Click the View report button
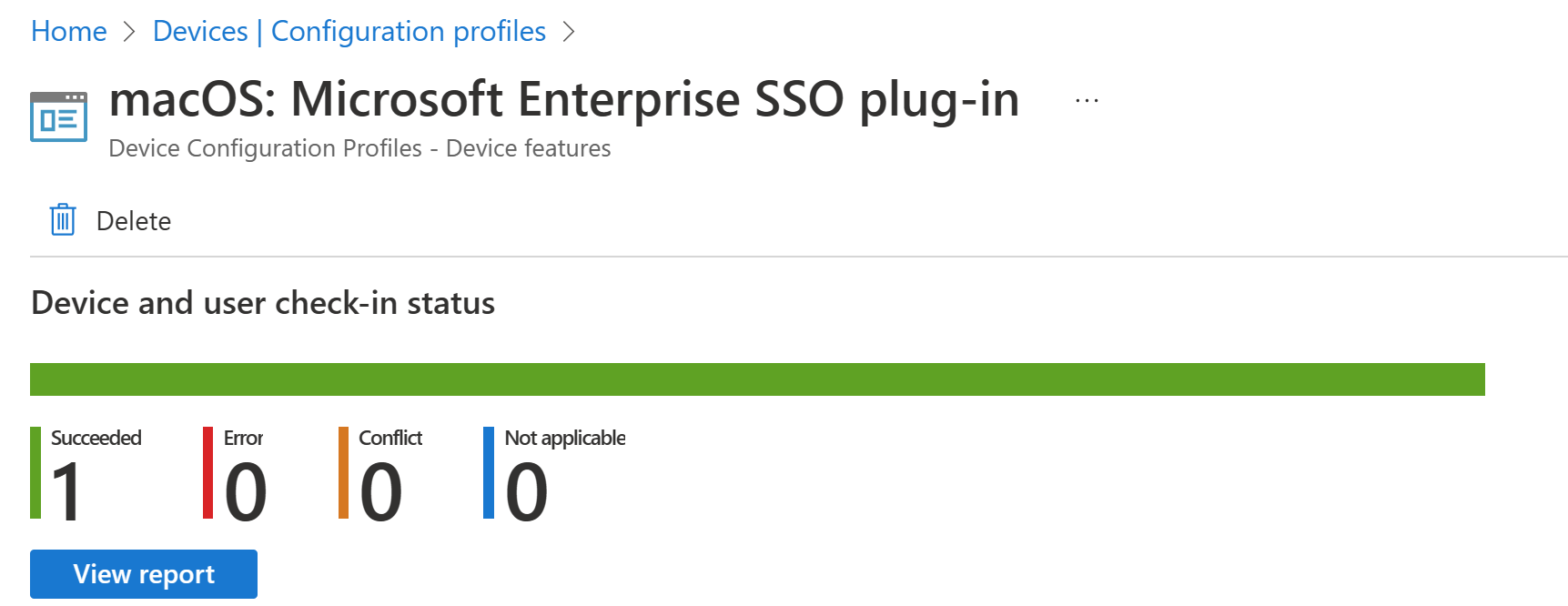Image resolution: width=1568 pixels, height=606 pixels. coord(143,574)
